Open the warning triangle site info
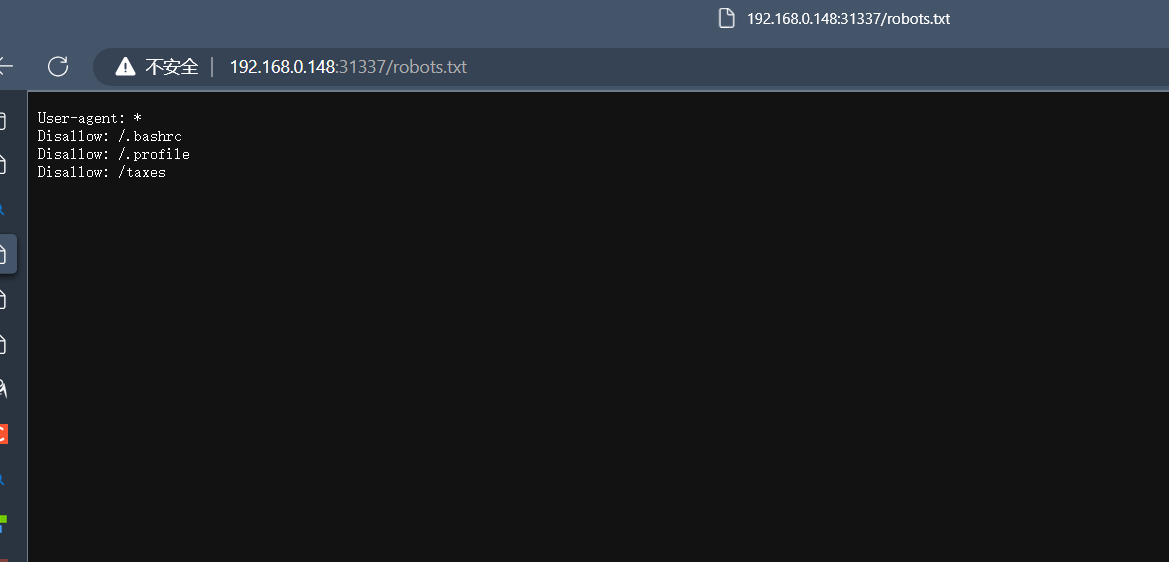1169x562 pixels. (x=125, y=67)
